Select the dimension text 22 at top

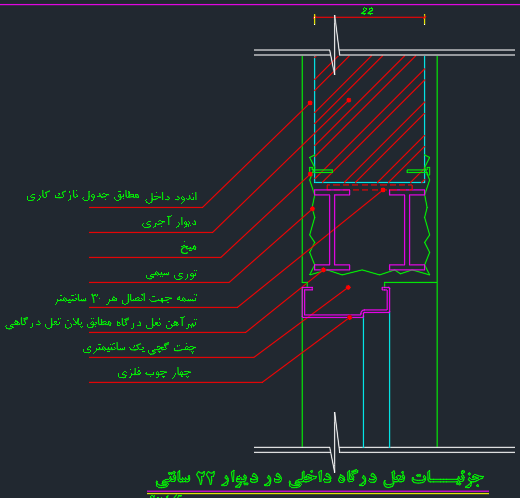[367, 11]
